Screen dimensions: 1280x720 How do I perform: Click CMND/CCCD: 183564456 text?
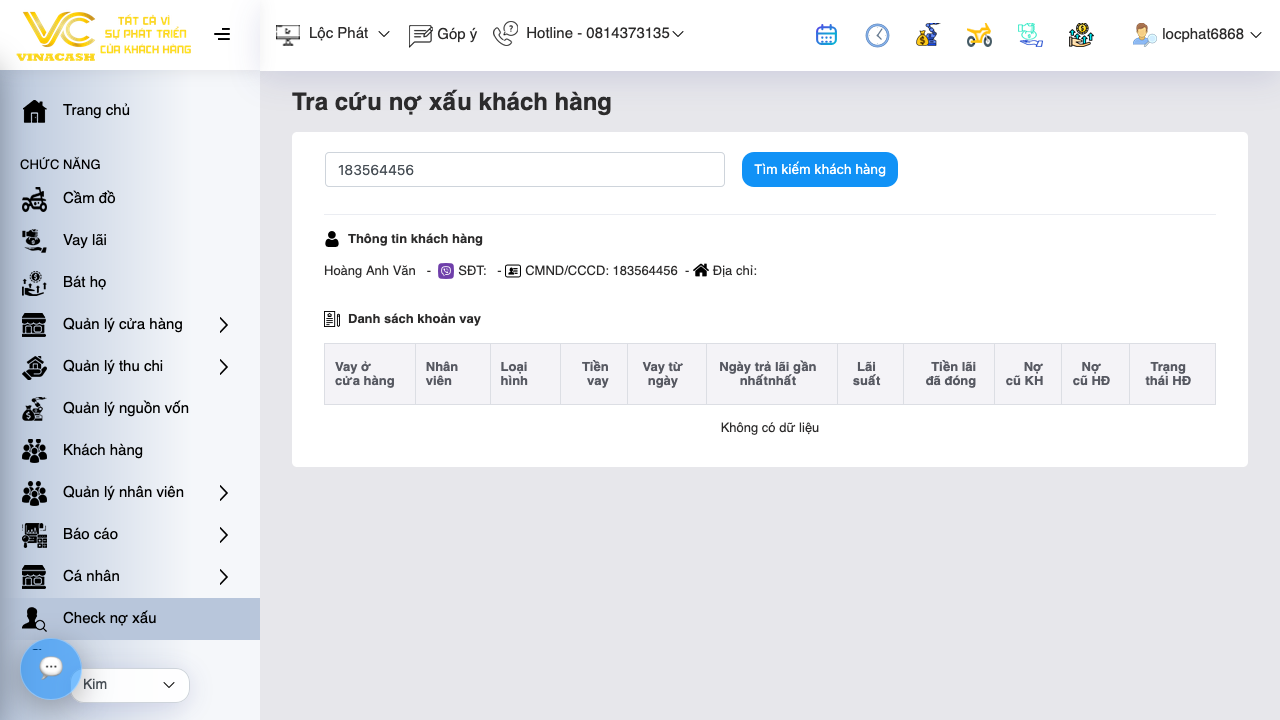click(601, 271)
